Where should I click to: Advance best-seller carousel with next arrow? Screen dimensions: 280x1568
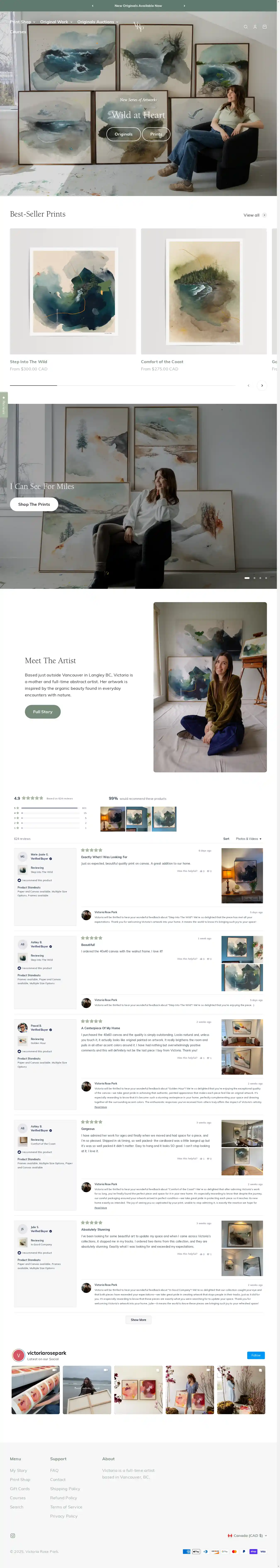(x=262, y=385)
